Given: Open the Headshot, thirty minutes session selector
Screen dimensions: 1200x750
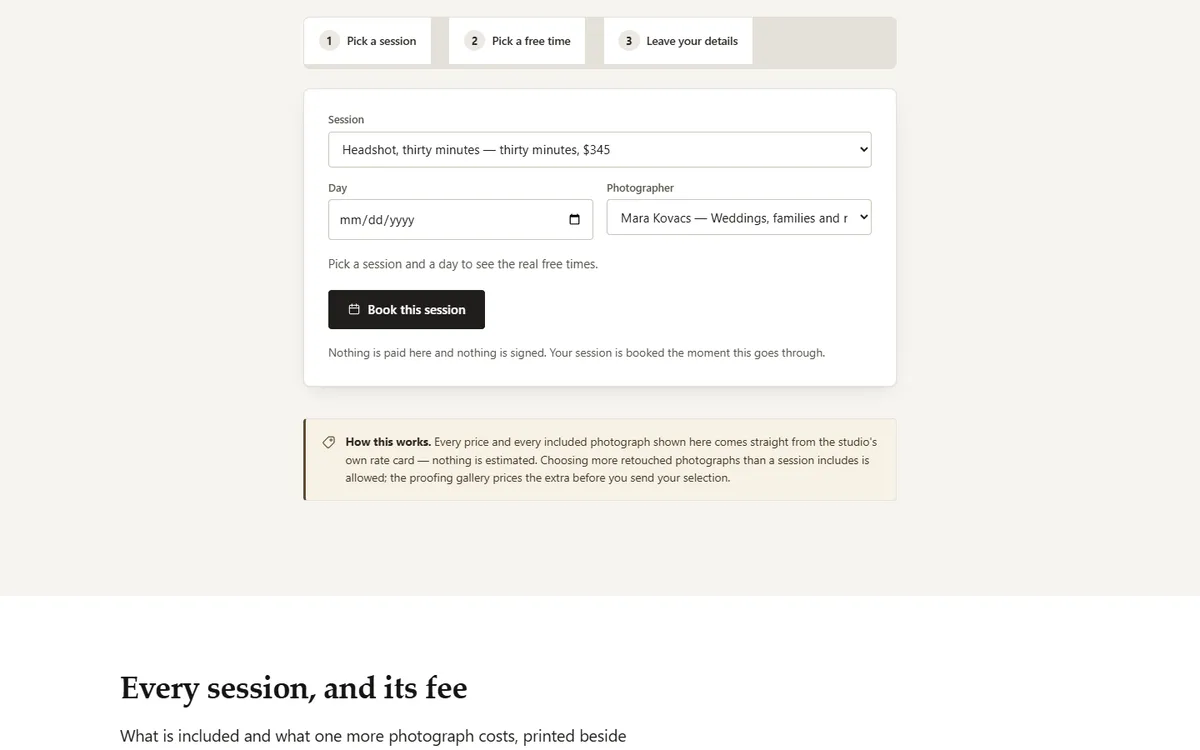Looking at the screenshot, I should [600, 150].
